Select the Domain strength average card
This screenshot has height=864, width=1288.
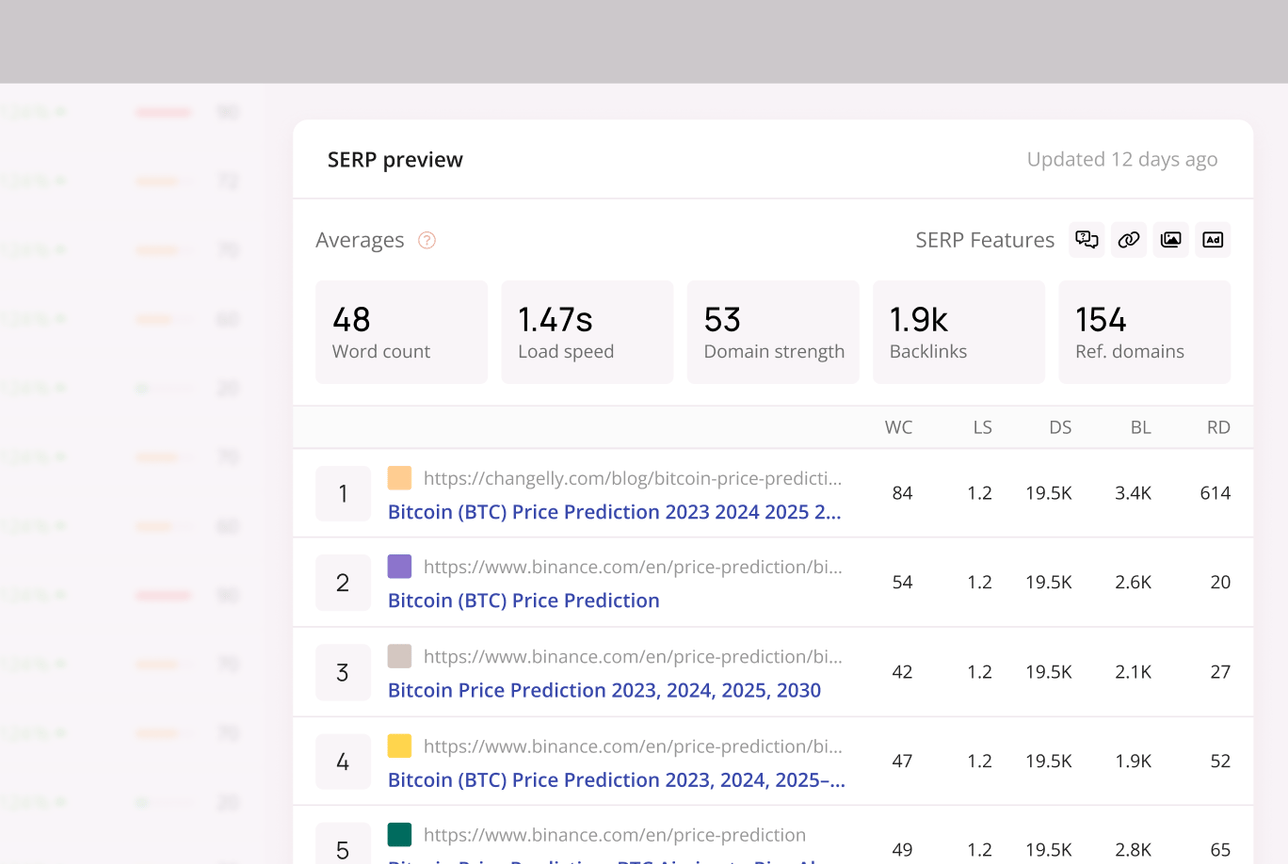[772, 332]
